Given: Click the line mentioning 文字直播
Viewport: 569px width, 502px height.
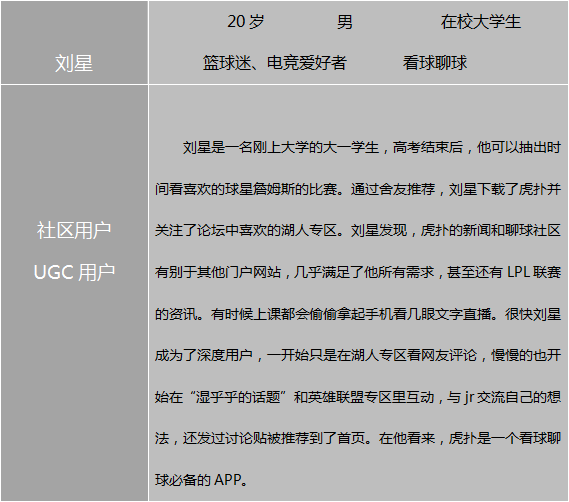Looking at the screenshot, I should pos(358,314).
